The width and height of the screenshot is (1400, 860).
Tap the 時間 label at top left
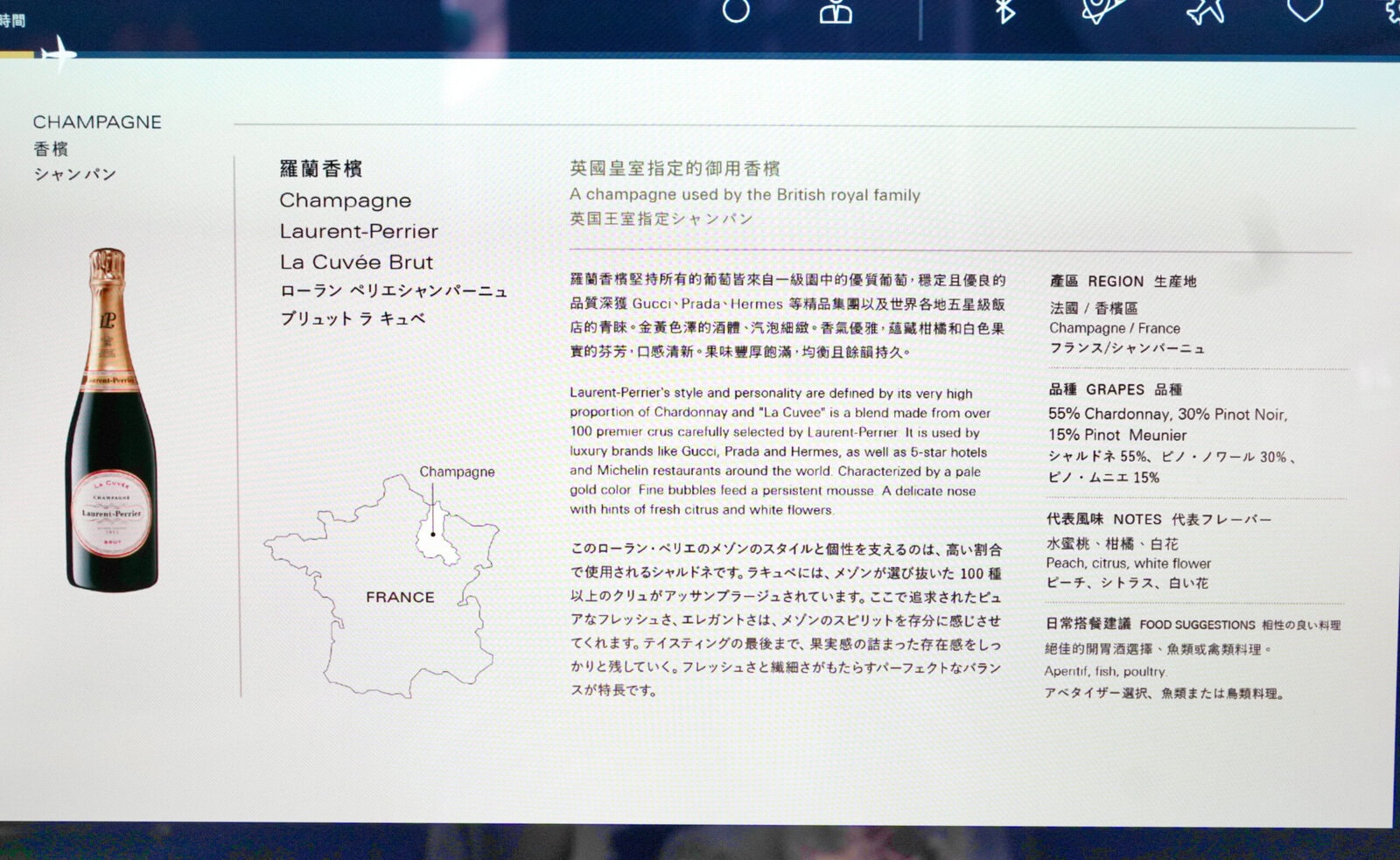click(x=12, y=20)
